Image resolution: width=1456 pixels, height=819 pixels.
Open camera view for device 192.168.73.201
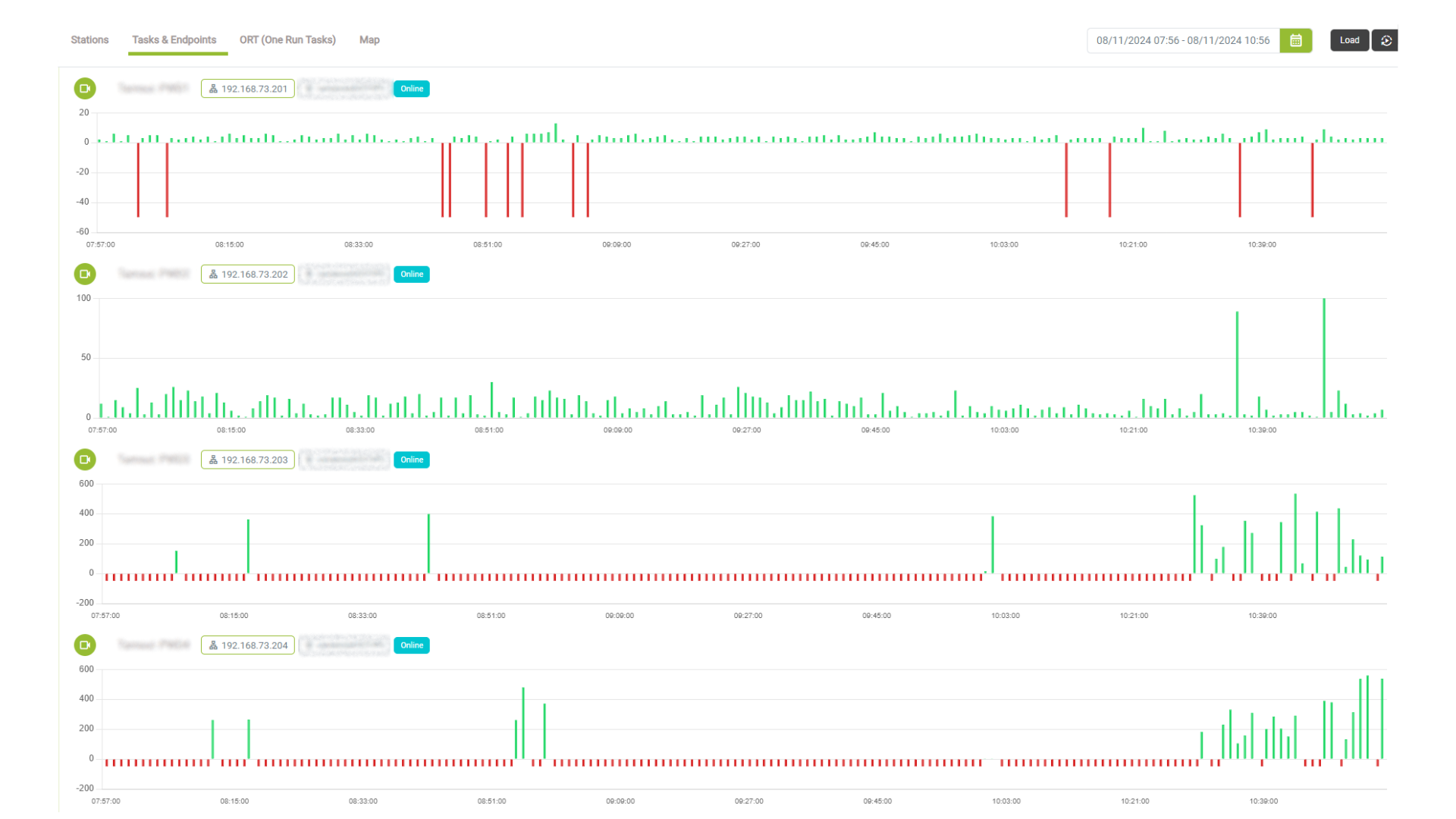point(84,88)
